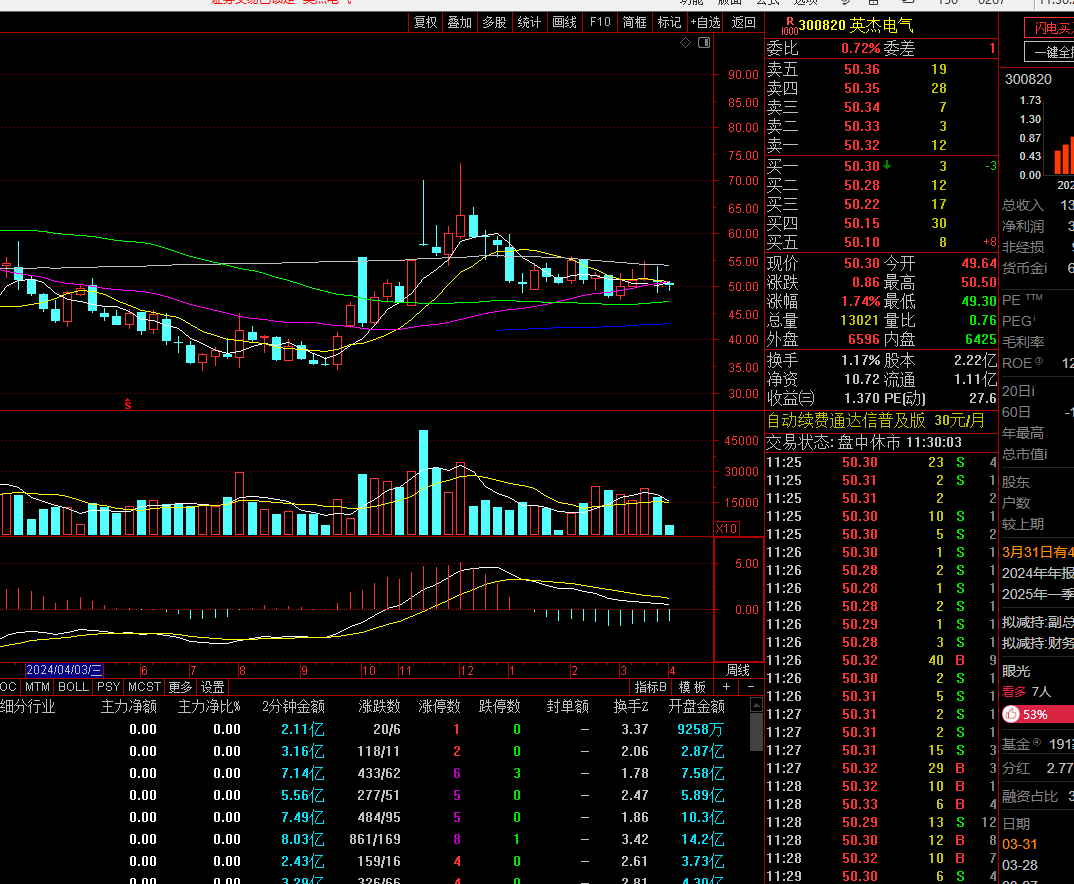Click the 总量 value 13021
This screenshot has height=884, width=1074.
point(859,320)
